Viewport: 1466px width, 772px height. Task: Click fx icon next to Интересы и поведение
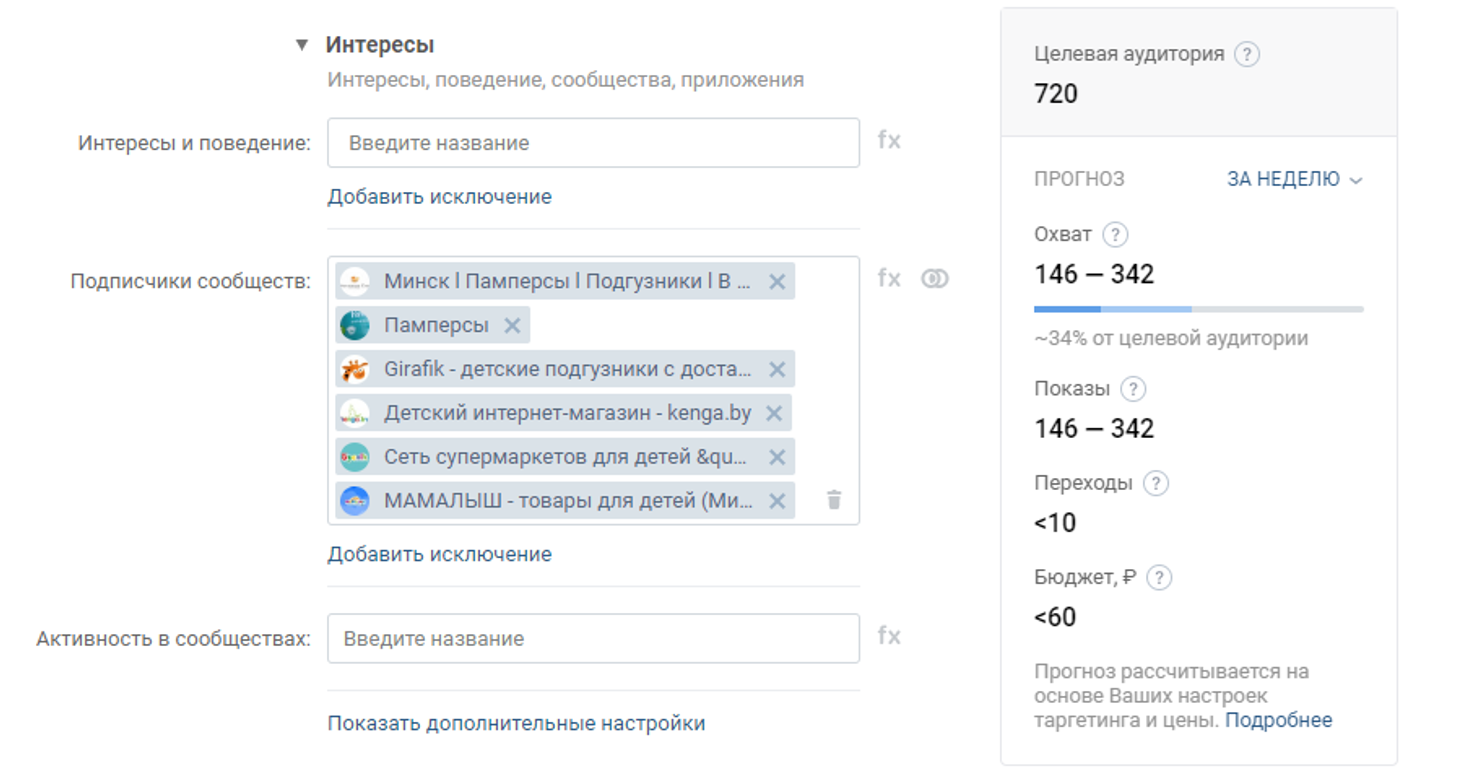889,141
